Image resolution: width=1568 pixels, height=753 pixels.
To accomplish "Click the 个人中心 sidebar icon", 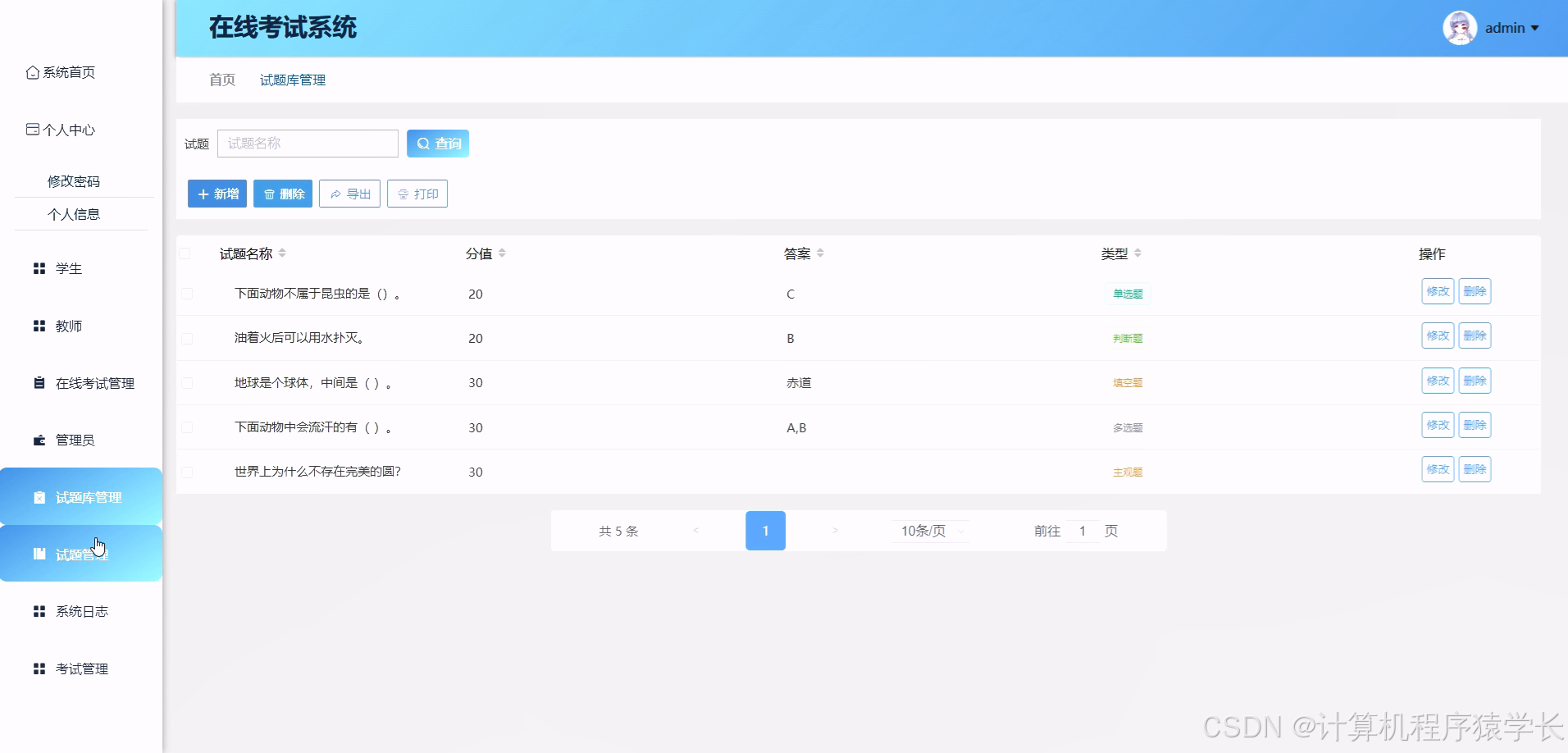I will (33, 129).
